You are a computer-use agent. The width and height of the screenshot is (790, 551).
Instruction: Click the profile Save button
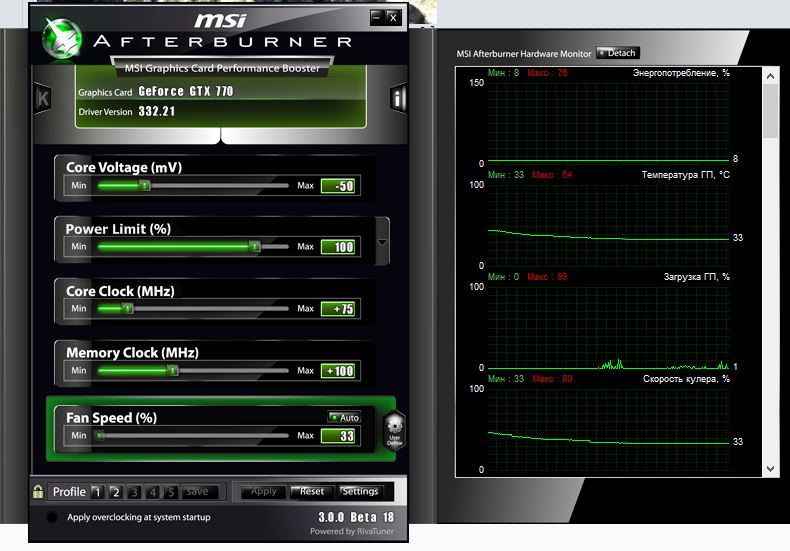tap(200, 492)
